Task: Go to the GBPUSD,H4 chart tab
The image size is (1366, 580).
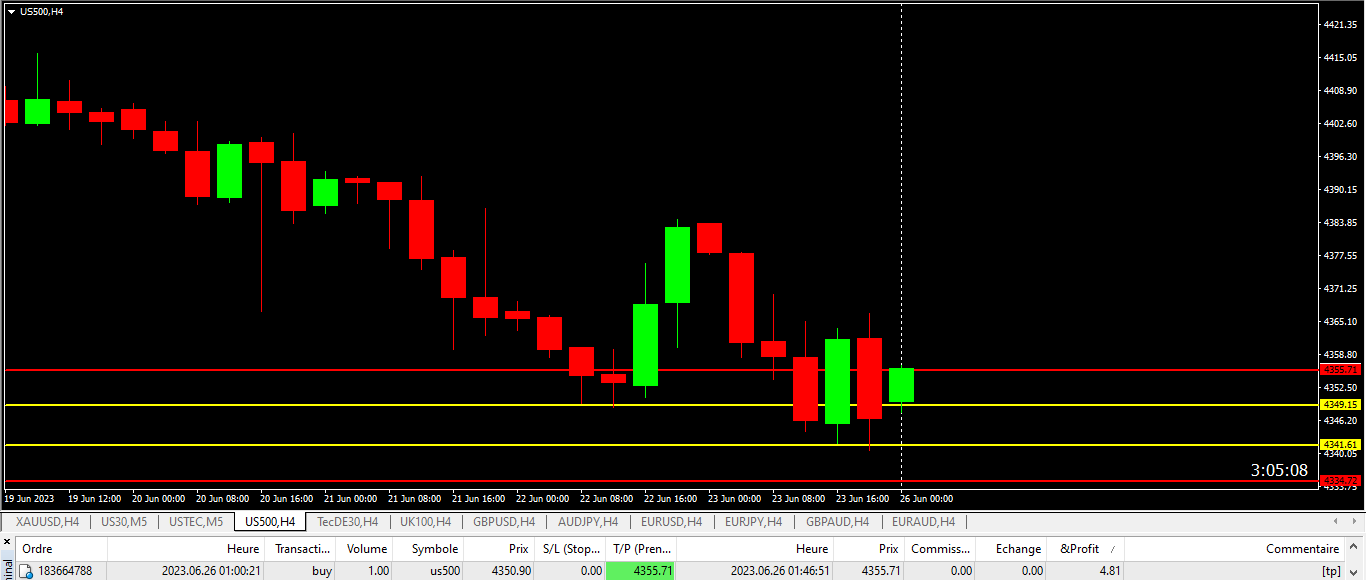Action: (504, 521)
